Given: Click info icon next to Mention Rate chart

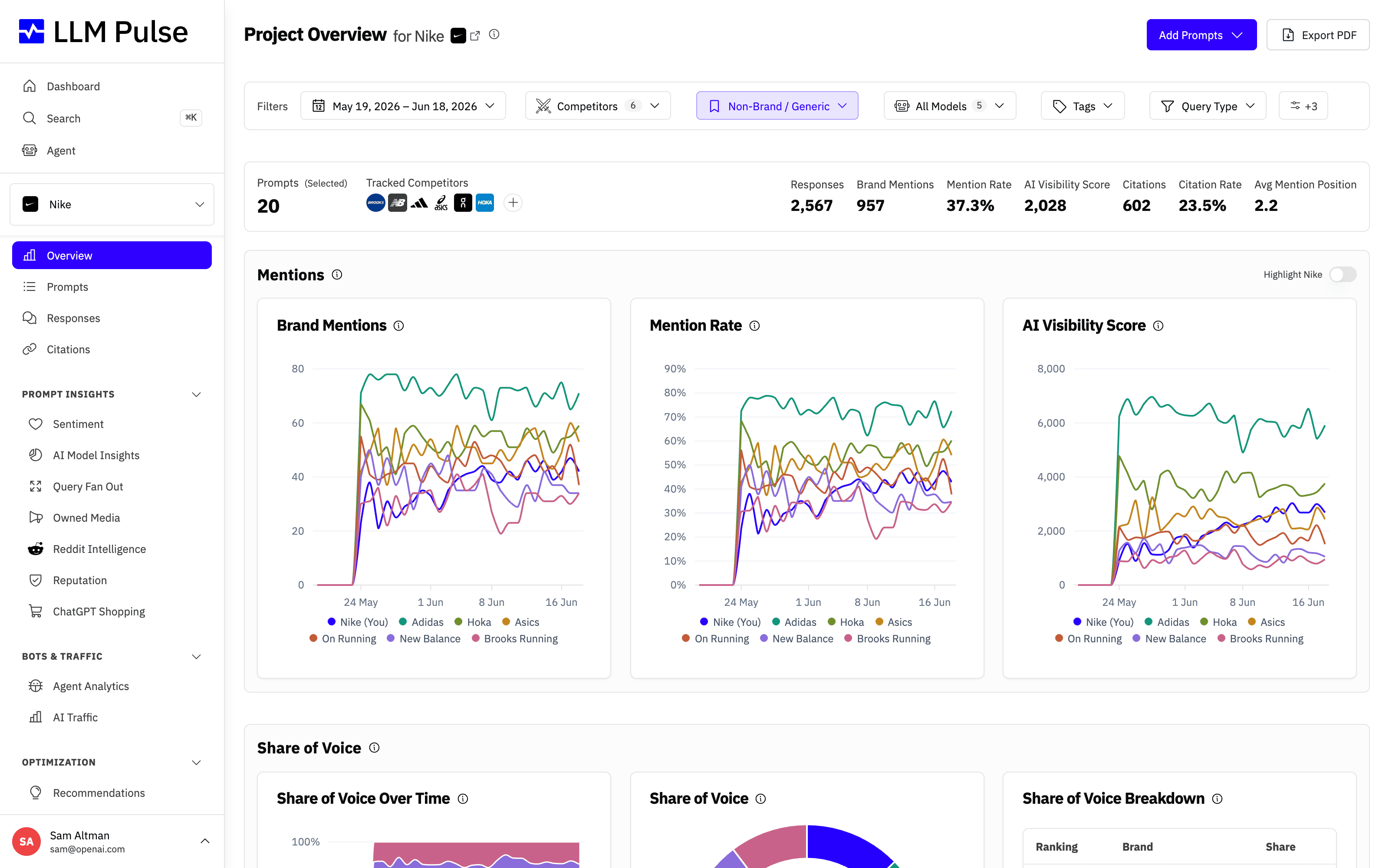Looking at the screenshot, I should [755, 326].
